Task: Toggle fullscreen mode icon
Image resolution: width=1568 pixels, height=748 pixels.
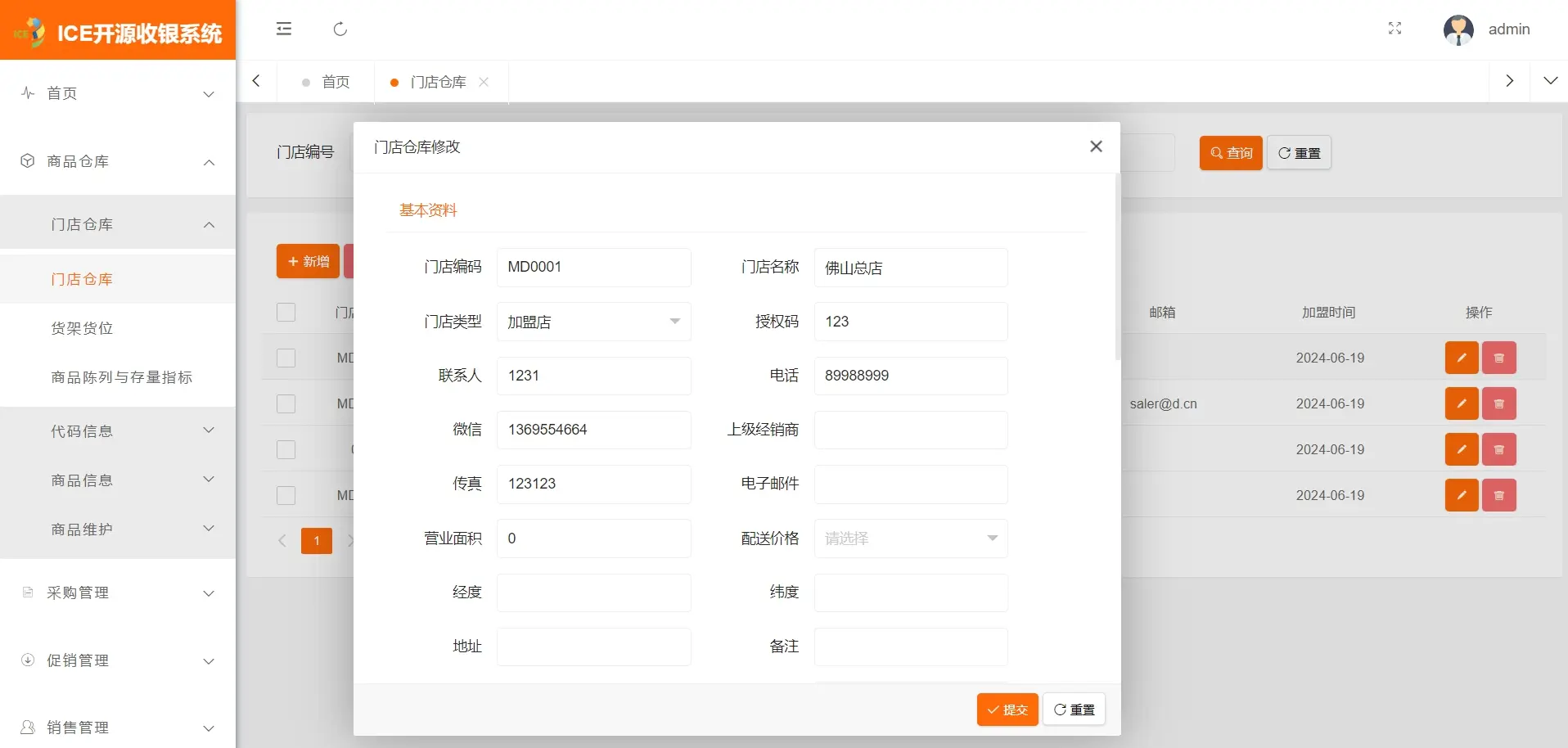Action: [x=1395, y=29]
